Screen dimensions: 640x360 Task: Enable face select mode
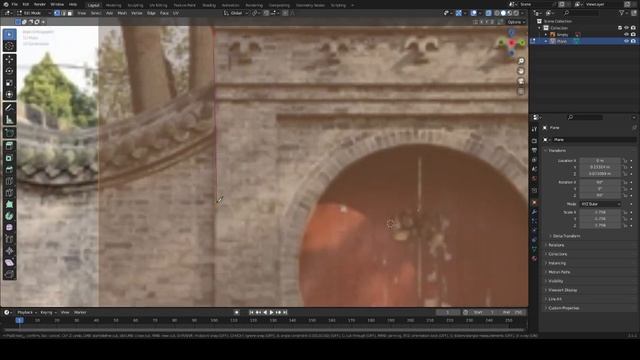70,13
